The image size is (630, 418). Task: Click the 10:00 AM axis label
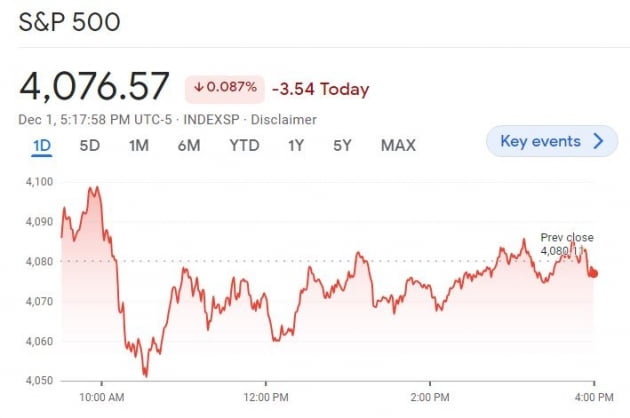click(101, 396)
